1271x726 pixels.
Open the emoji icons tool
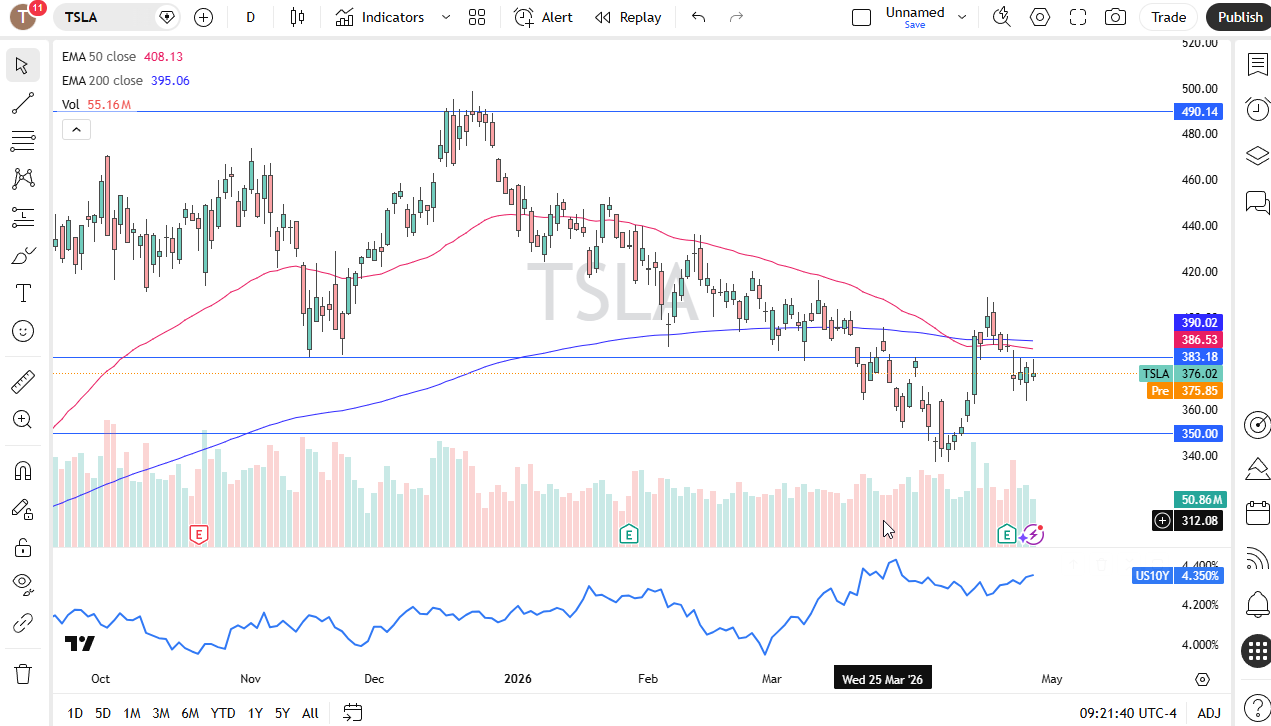point(23,331)
